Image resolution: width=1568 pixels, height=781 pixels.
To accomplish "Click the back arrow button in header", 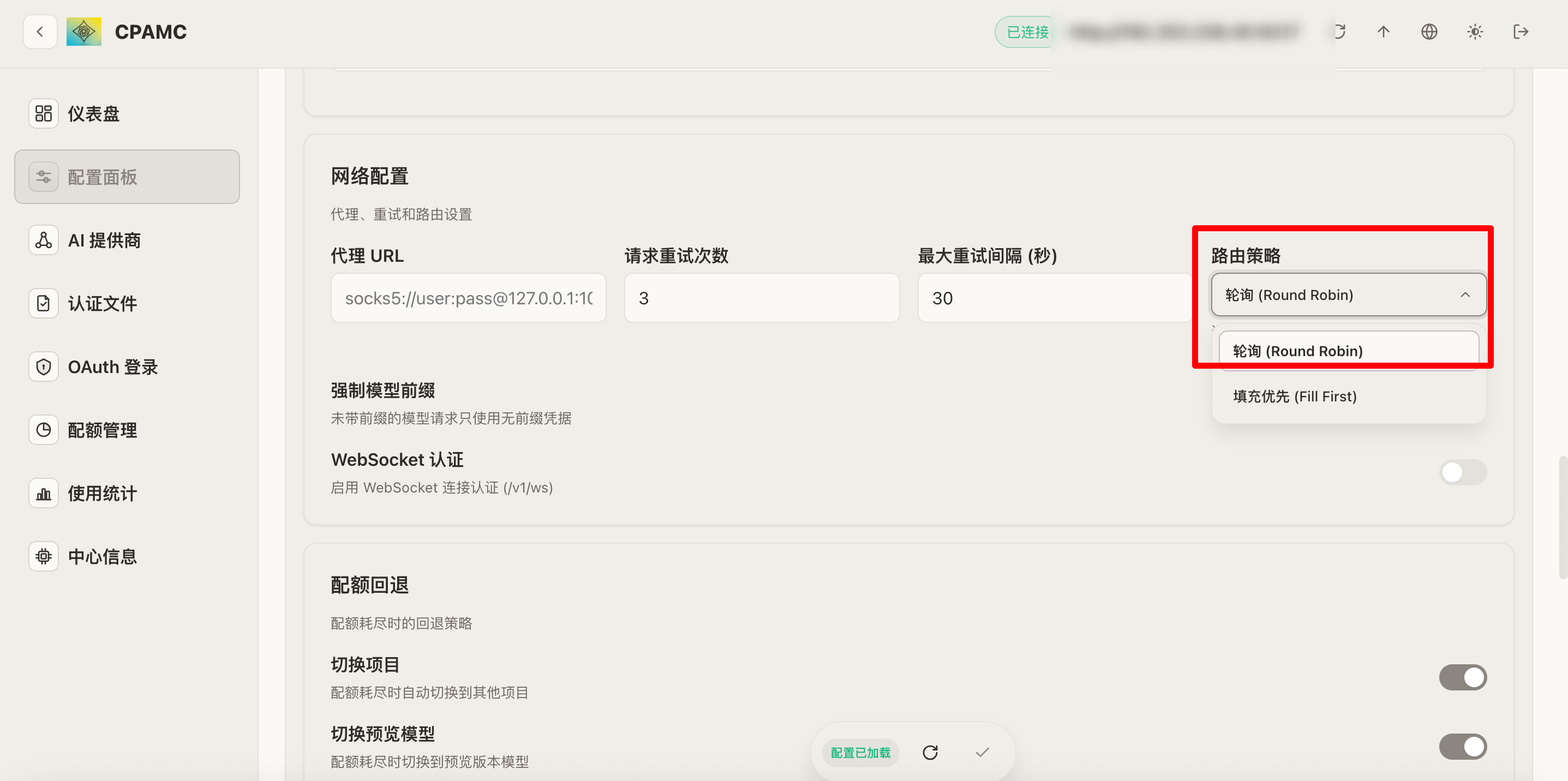I will (x=40, y=32).
